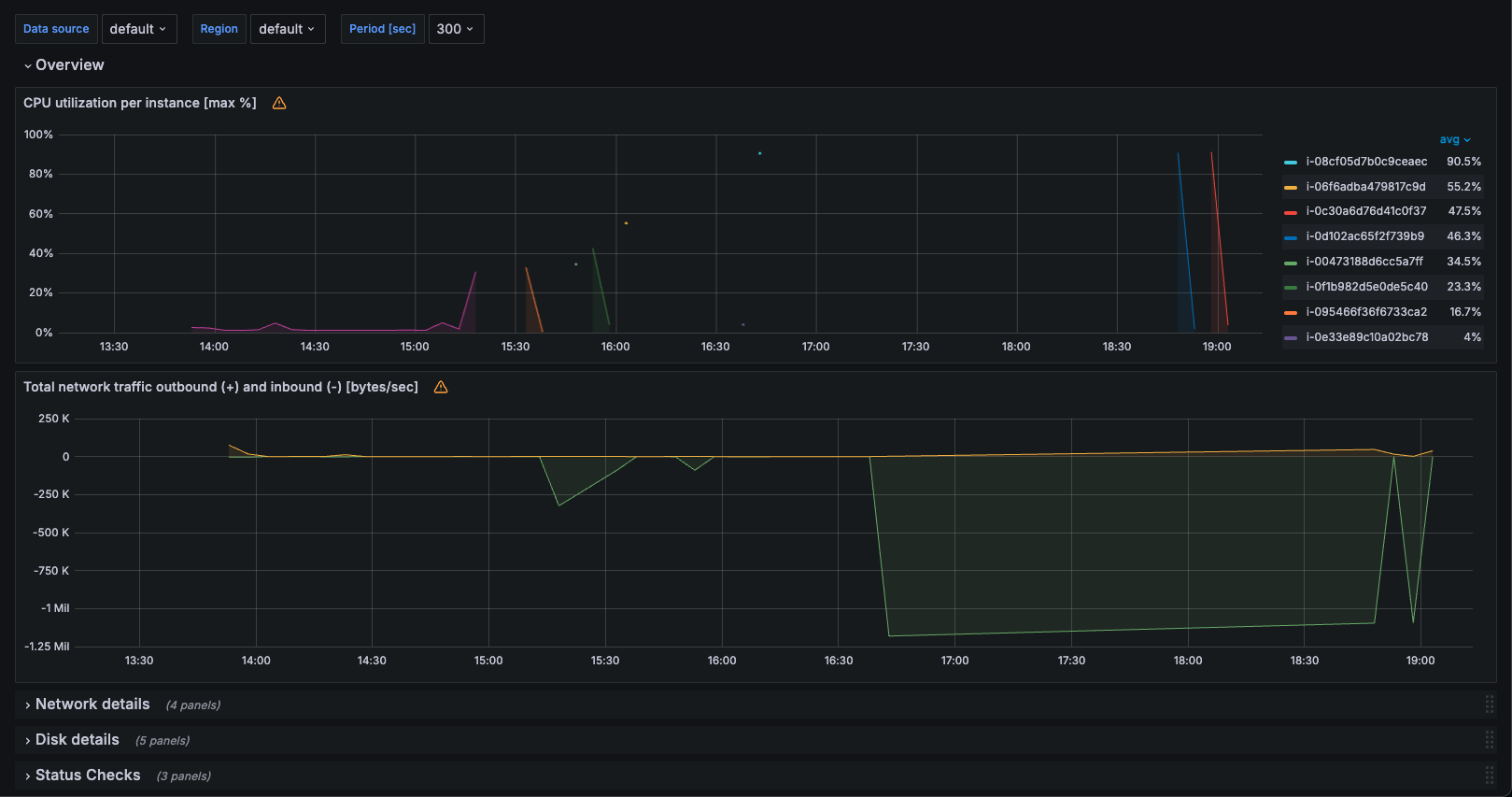Click the red color swatch for i-0c30a6d76d41c0f37
Image resolution: width=1512 pixels, height=797 pixels.
[x=1291, y=212]
